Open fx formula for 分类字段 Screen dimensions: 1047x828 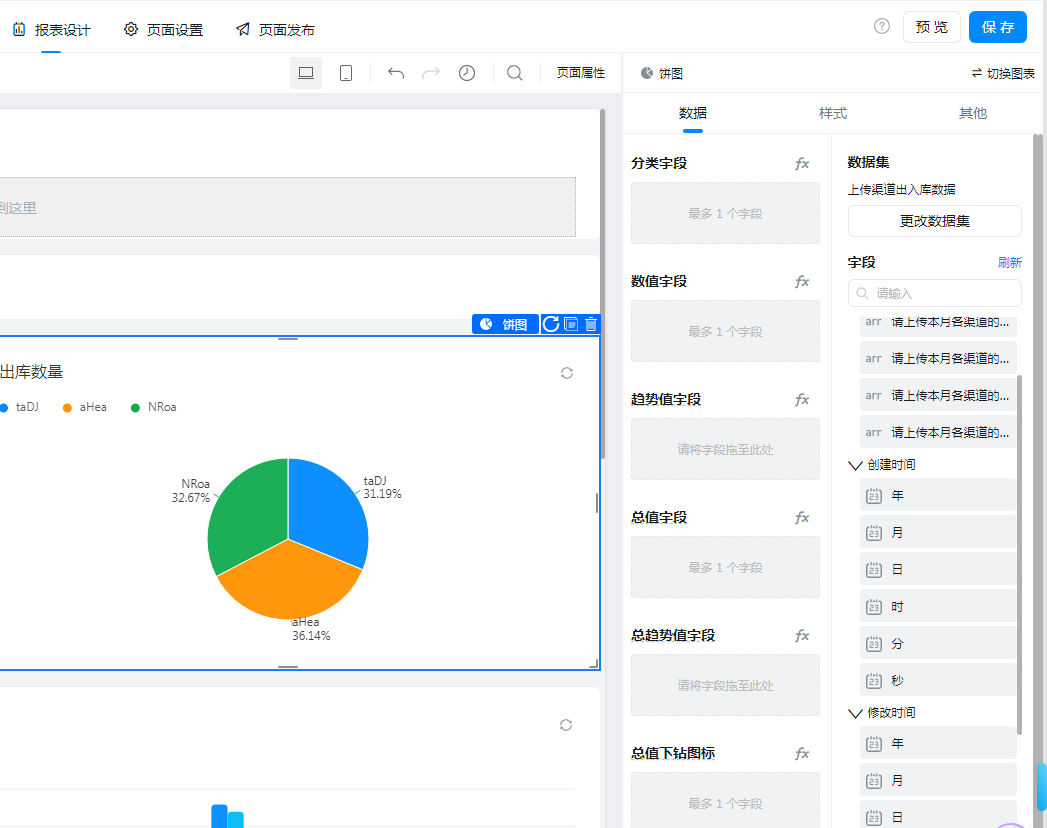(802, 164)
